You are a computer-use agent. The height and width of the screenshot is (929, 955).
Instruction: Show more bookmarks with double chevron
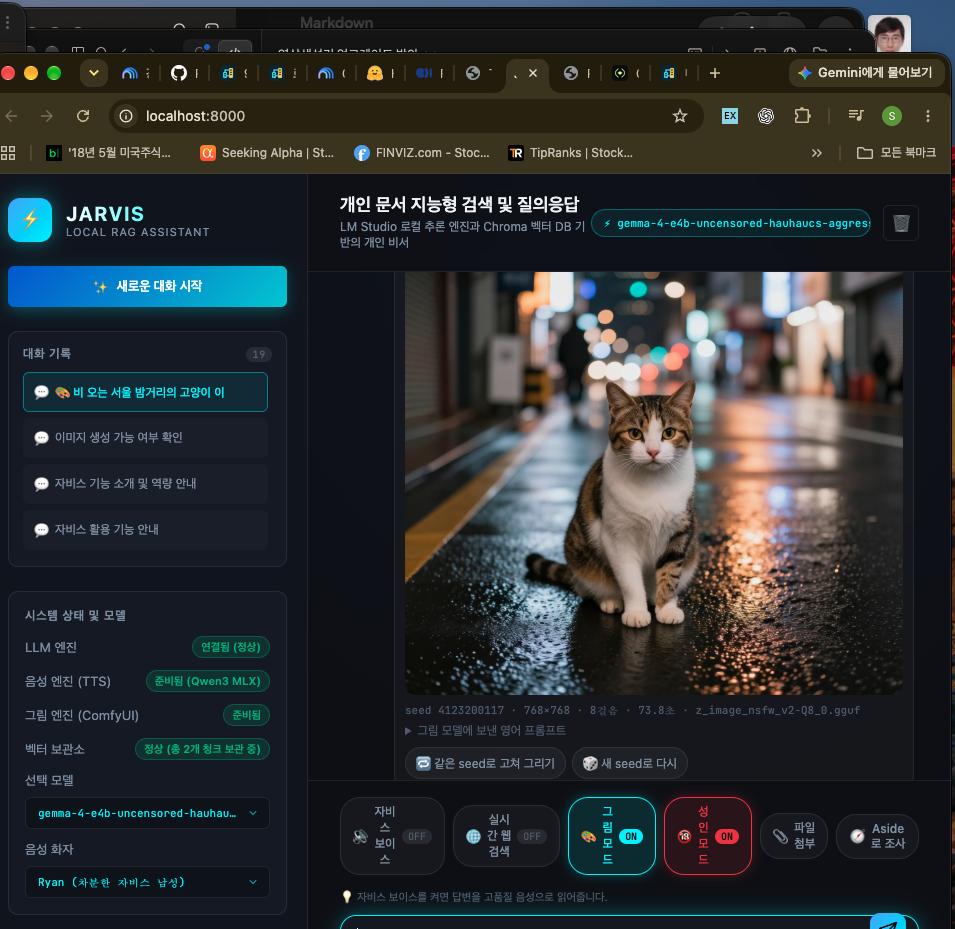tap(816, 153)
